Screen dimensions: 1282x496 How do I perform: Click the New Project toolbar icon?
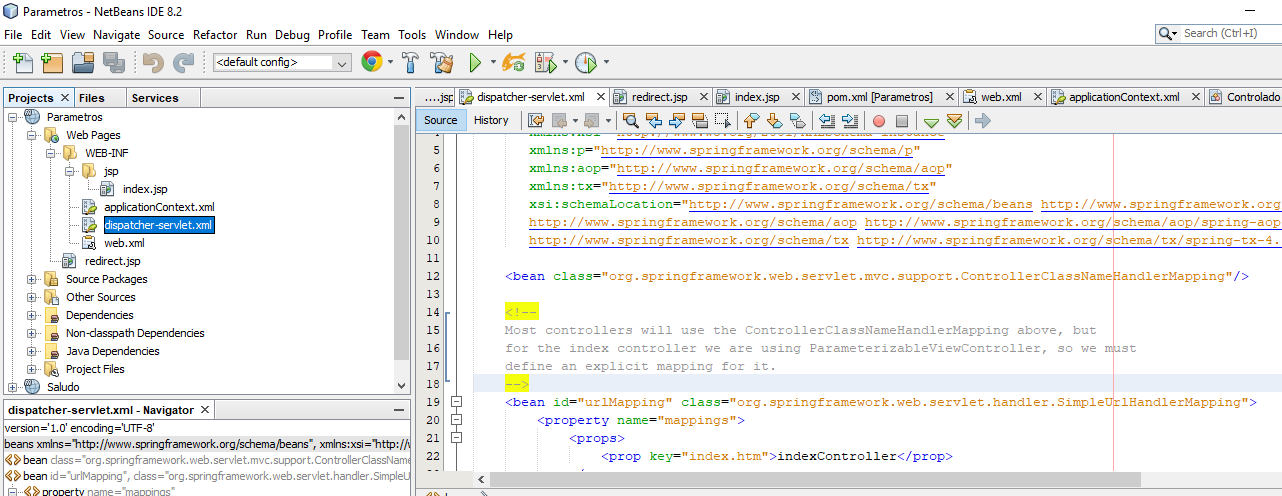click(52, 63)
